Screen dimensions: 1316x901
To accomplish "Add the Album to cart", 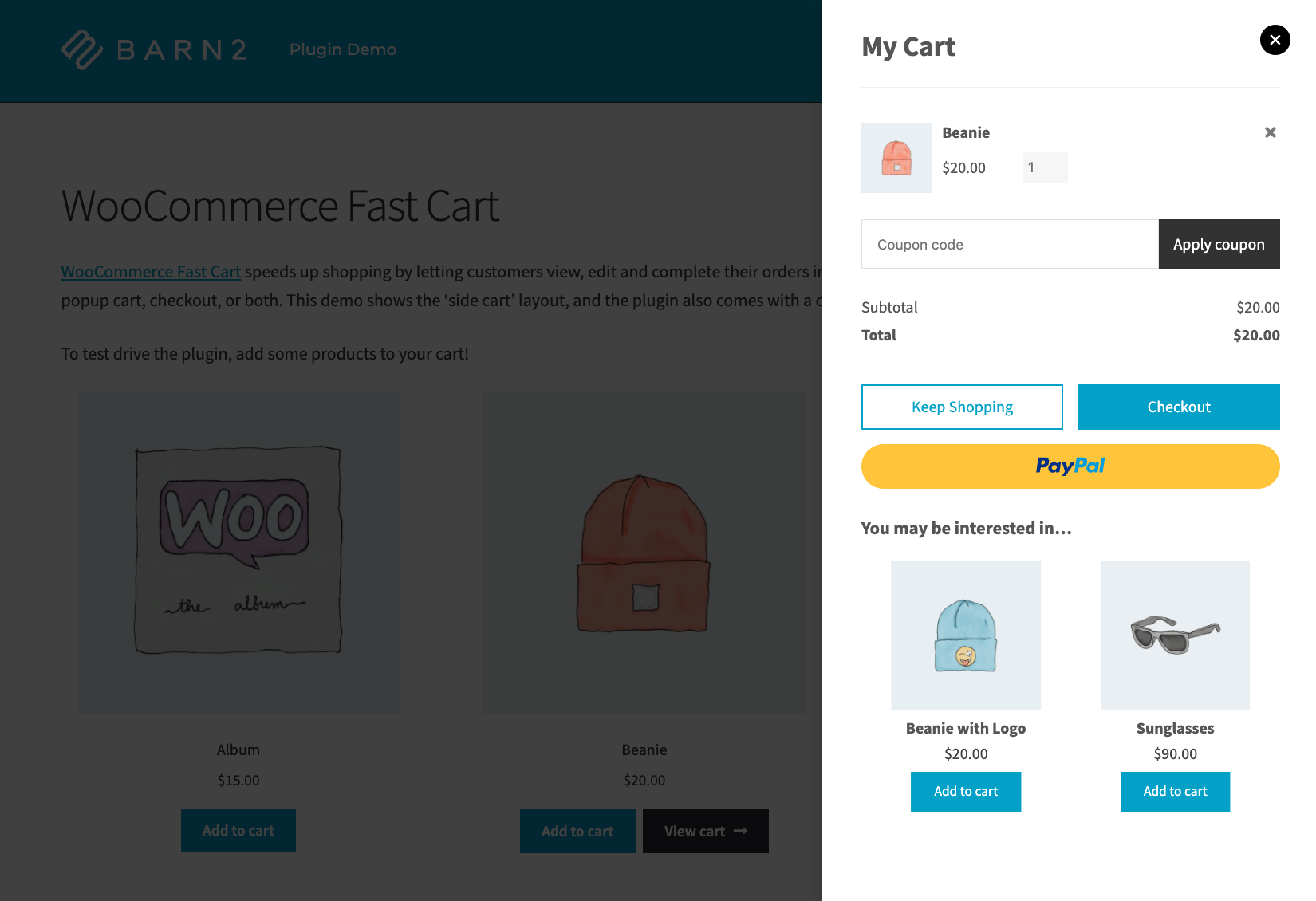I will coord(238,830).
